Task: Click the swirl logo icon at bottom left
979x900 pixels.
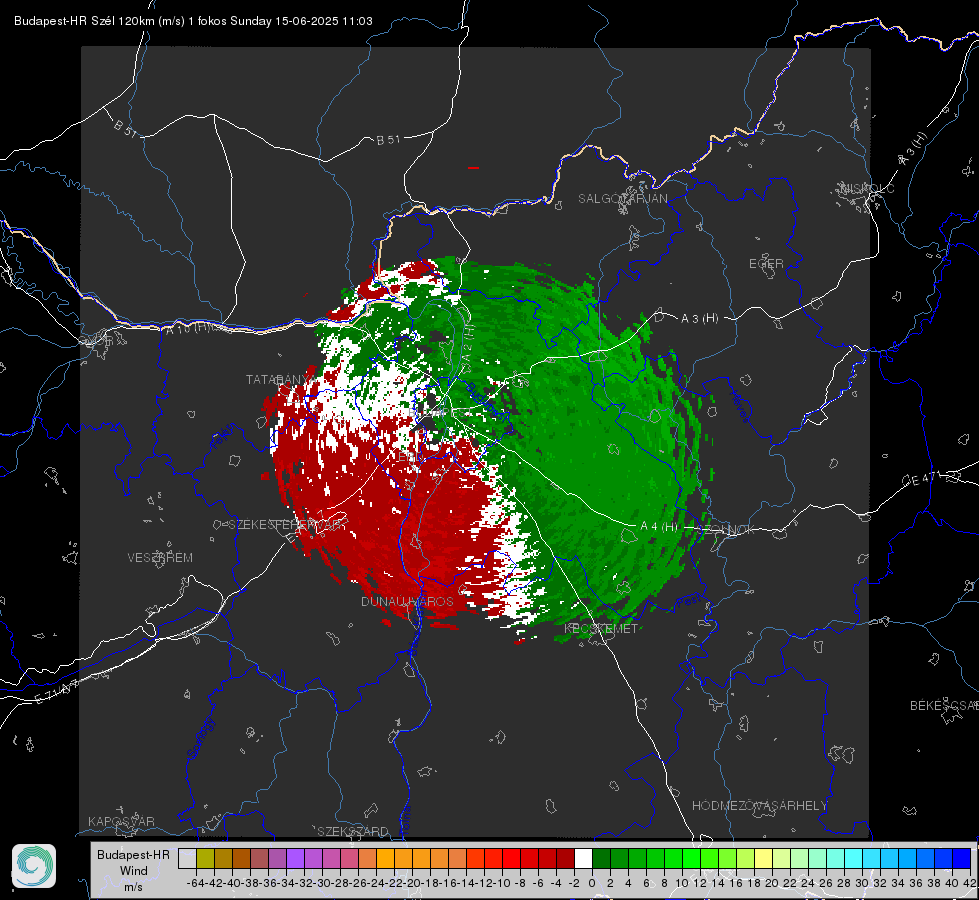Action: pyautogui.click(x=34, y=866)
